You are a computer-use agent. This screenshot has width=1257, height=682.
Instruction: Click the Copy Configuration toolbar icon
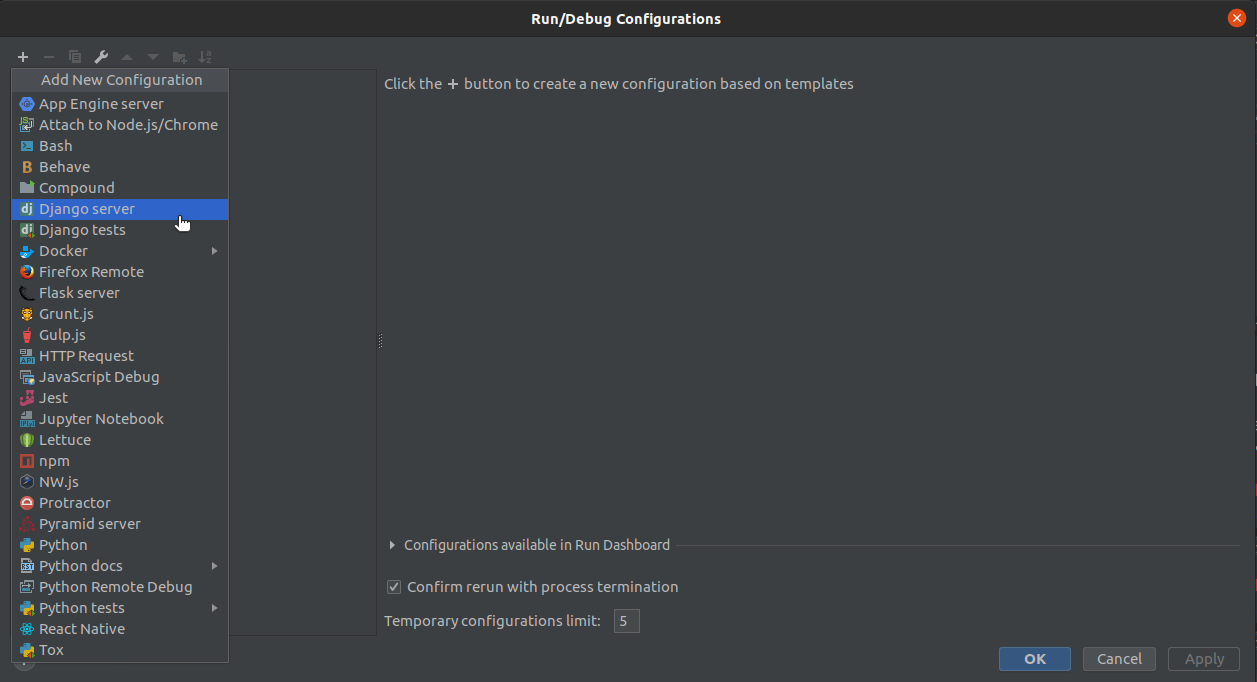point(75,57)
